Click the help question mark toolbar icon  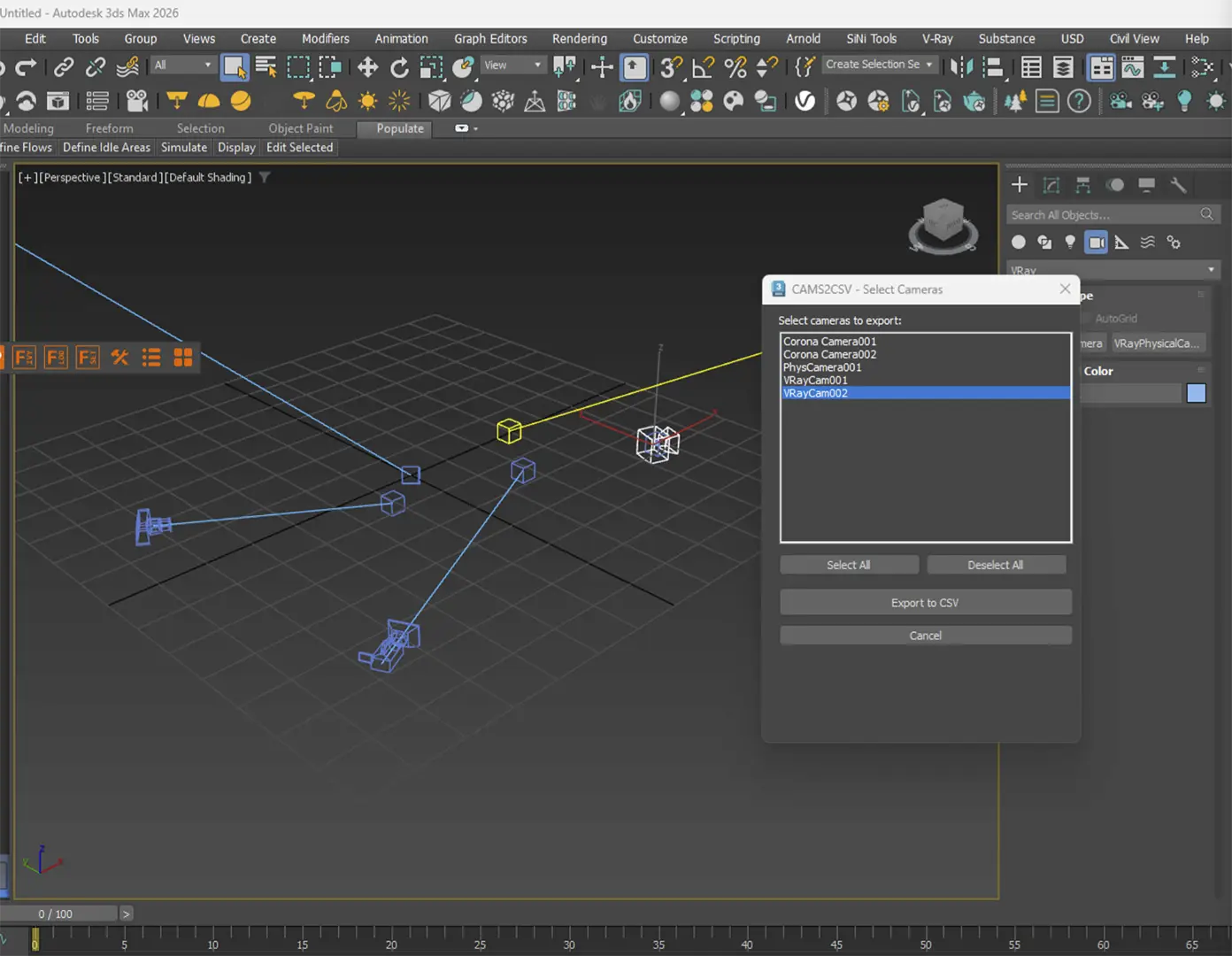(x=1079, y=101)
